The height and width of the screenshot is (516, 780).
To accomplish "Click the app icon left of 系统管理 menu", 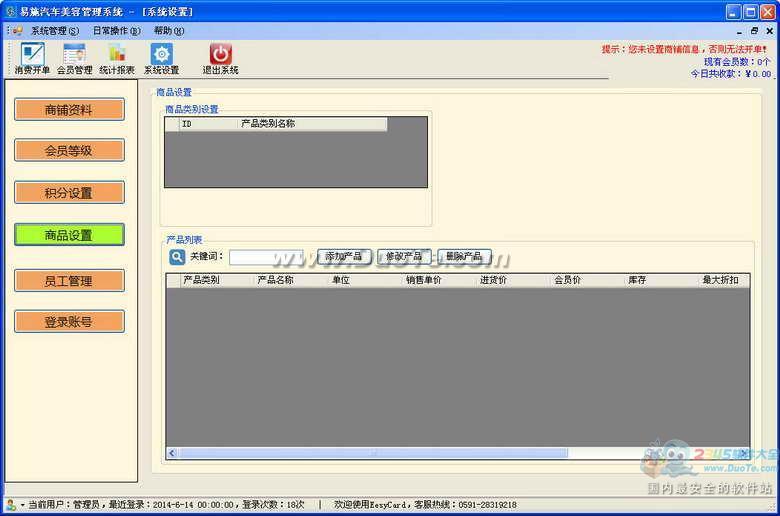I will point(17,31).
